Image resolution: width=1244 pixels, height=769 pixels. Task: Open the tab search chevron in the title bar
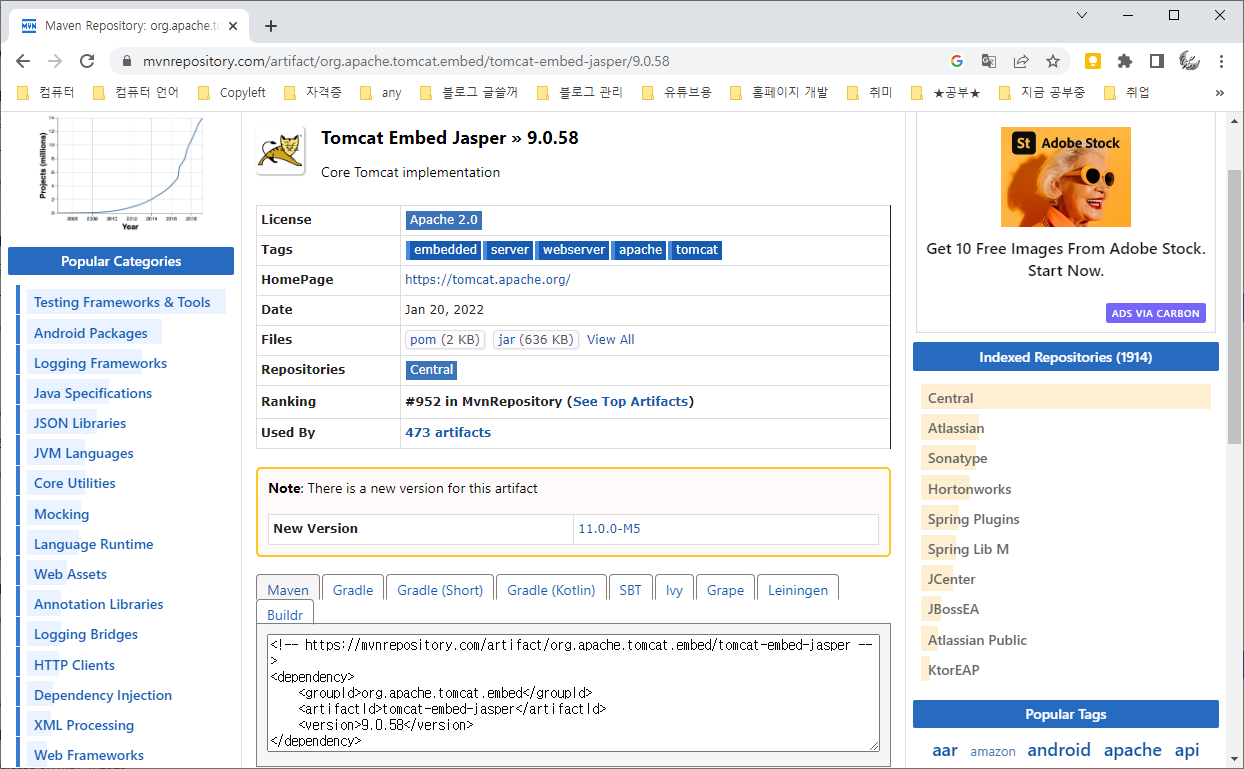coord(1082,15)
